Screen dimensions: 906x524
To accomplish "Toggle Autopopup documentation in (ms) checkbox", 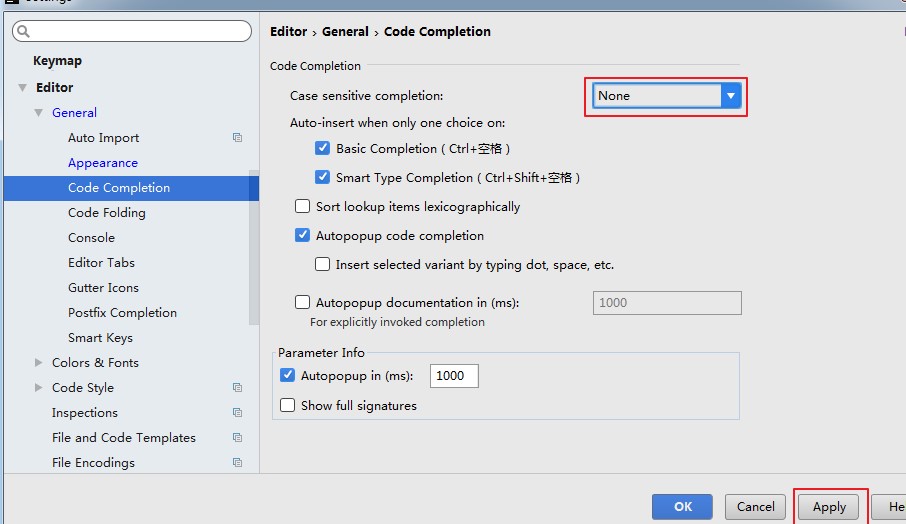I will click(302, 302).
